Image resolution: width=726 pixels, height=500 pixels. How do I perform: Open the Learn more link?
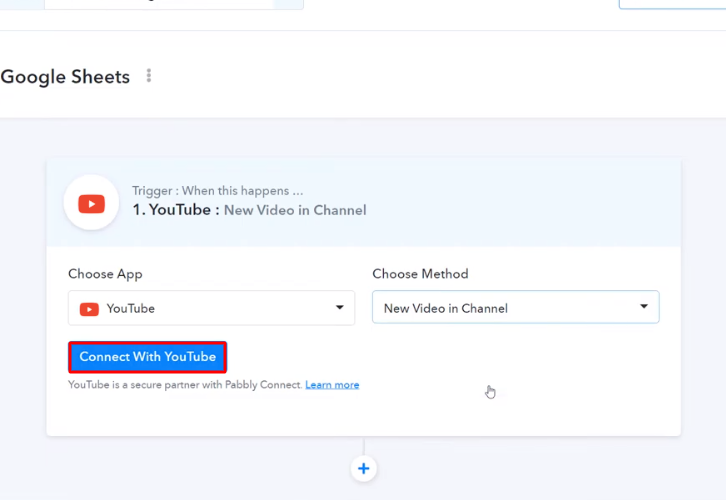(x=332, y=385)
